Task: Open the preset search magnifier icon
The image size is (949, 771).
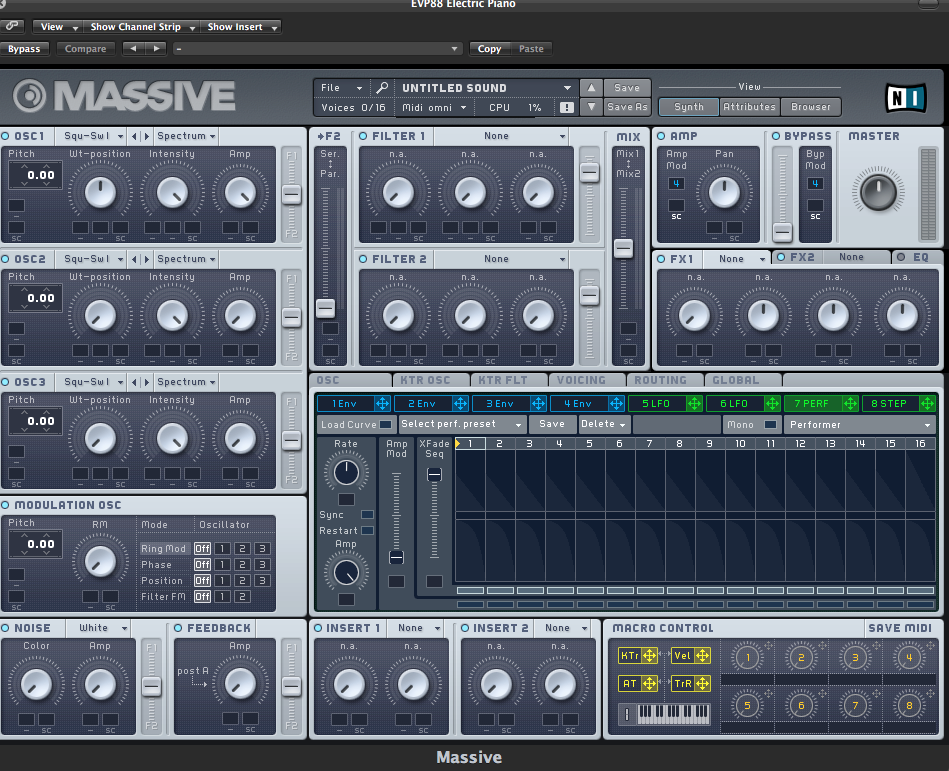Action: tap(382, 88)
